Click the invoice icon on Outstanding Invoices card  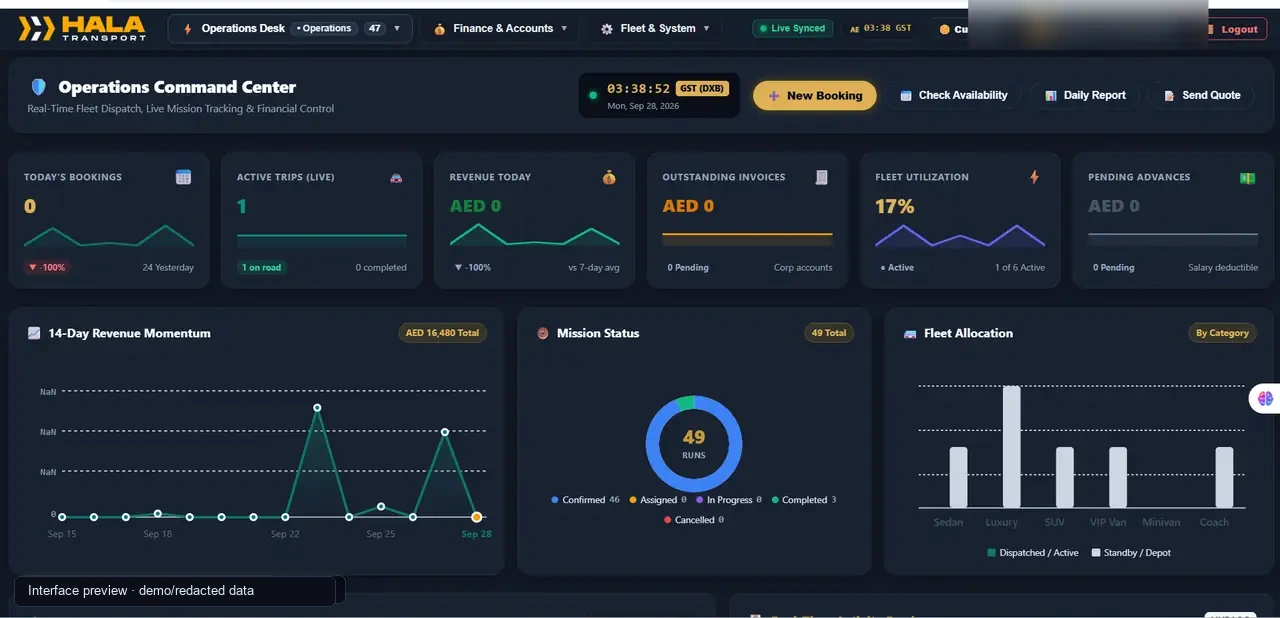(822, 177)
